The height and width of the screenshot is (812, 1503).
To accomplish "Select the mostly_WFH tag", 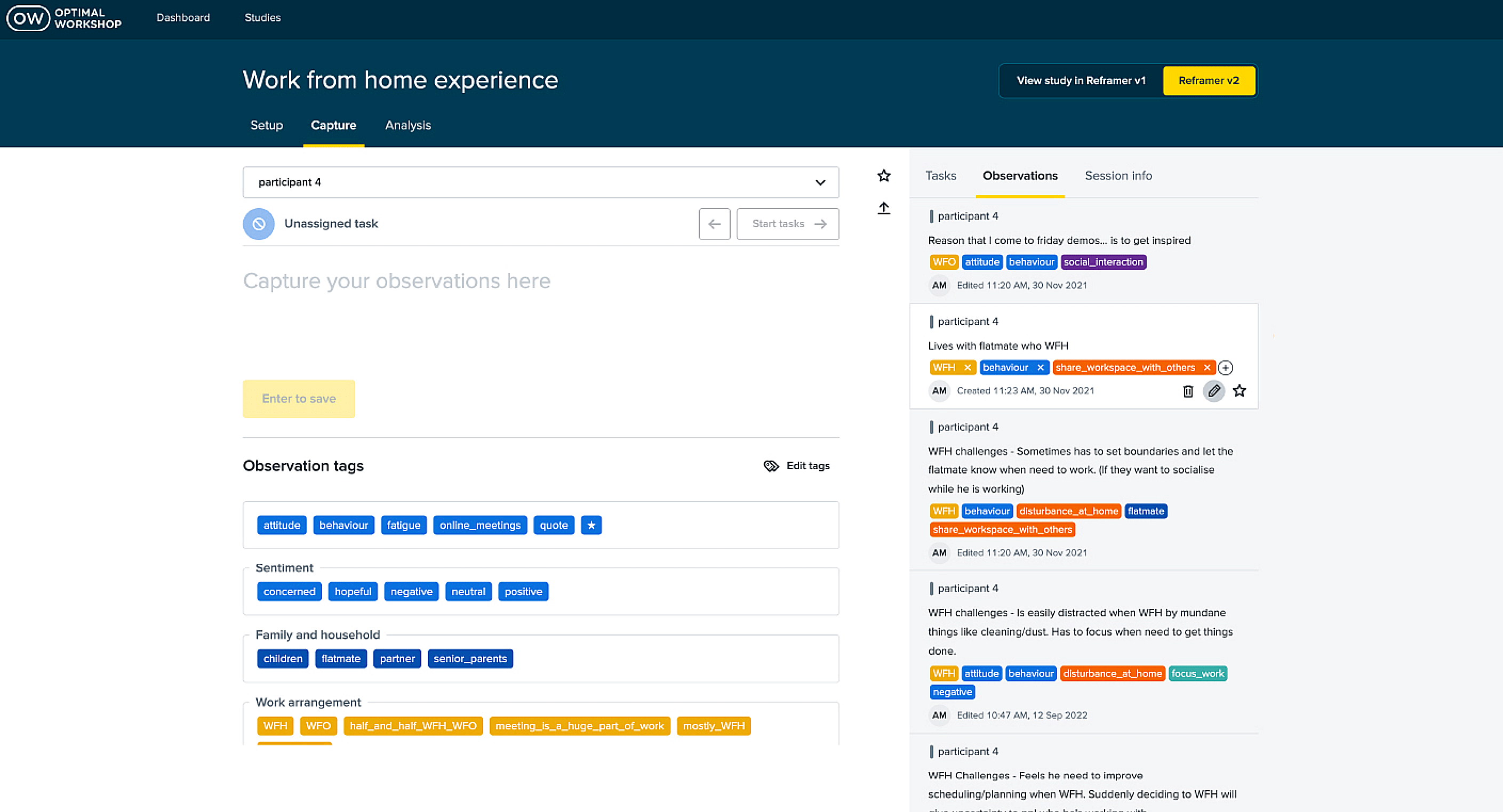I will [x=714, y=726].
